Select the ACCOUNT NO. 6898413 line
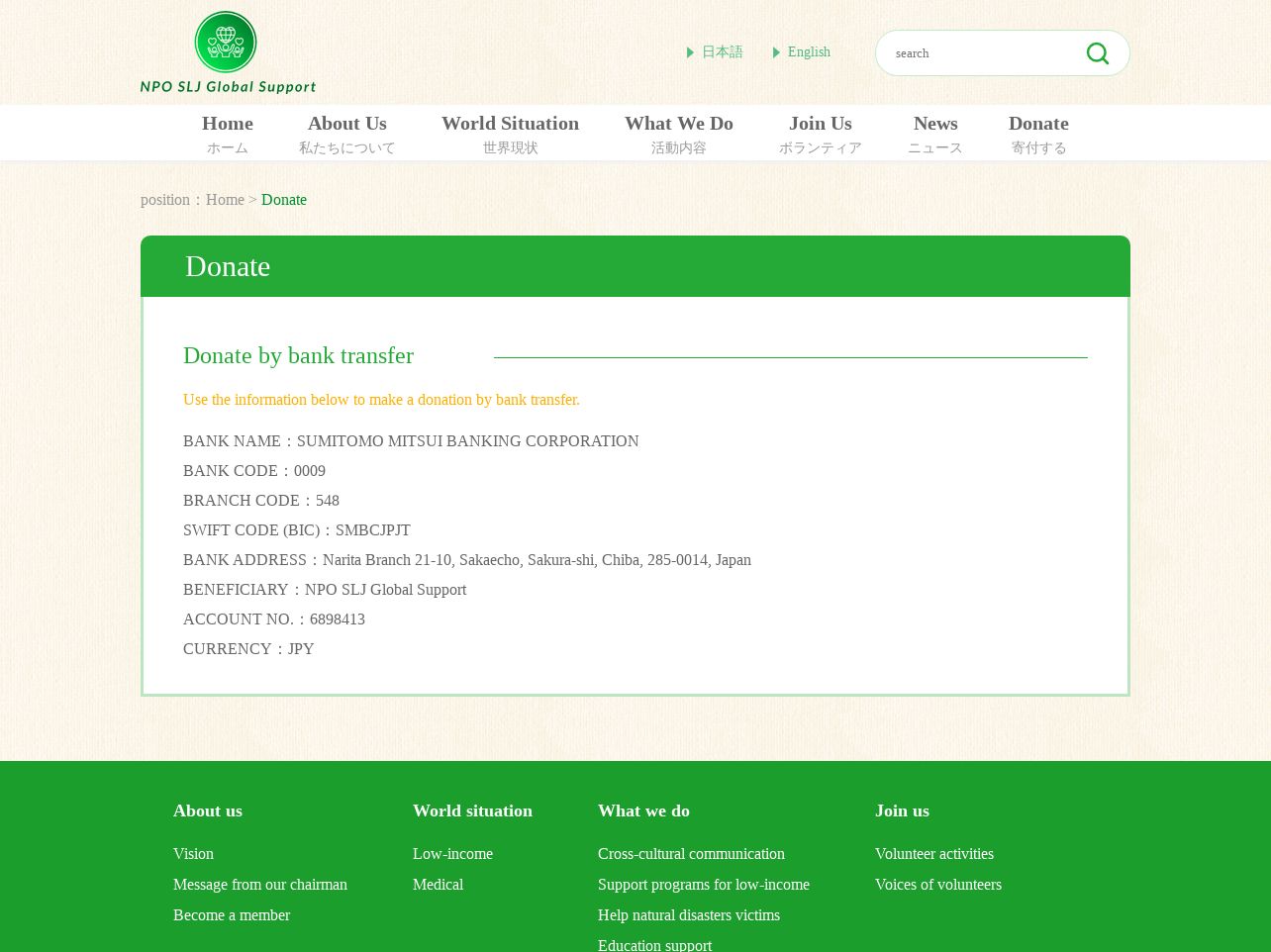This screenshot has height=952, width=1271. point(274,619)
